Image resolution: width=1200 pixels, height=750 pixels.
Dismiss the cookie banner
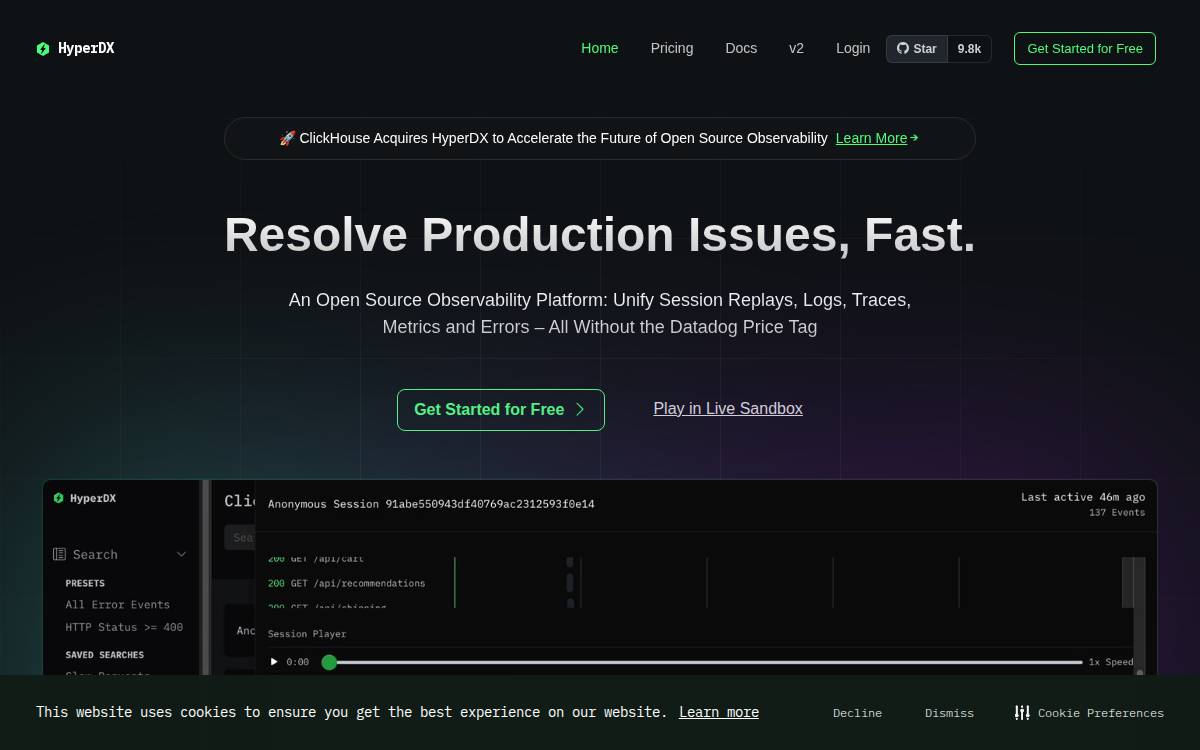coord(949,713)
